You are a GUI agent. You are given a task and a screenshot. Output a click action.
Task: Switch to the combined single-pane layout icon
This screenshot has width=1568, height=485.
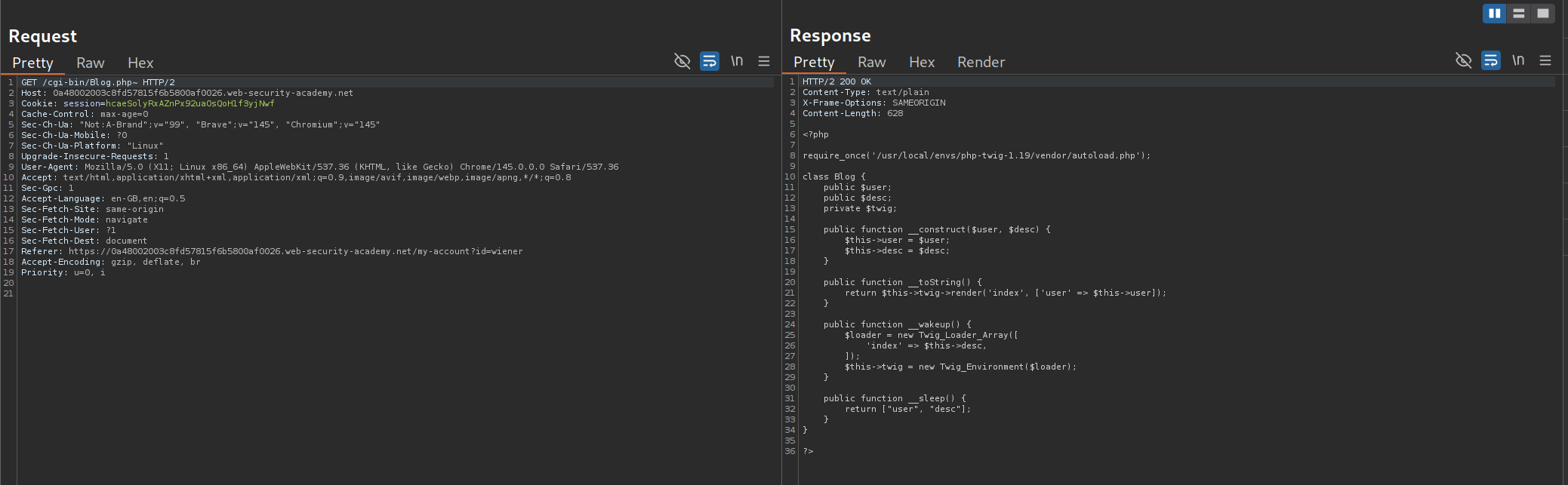(x=1543, y=14)
